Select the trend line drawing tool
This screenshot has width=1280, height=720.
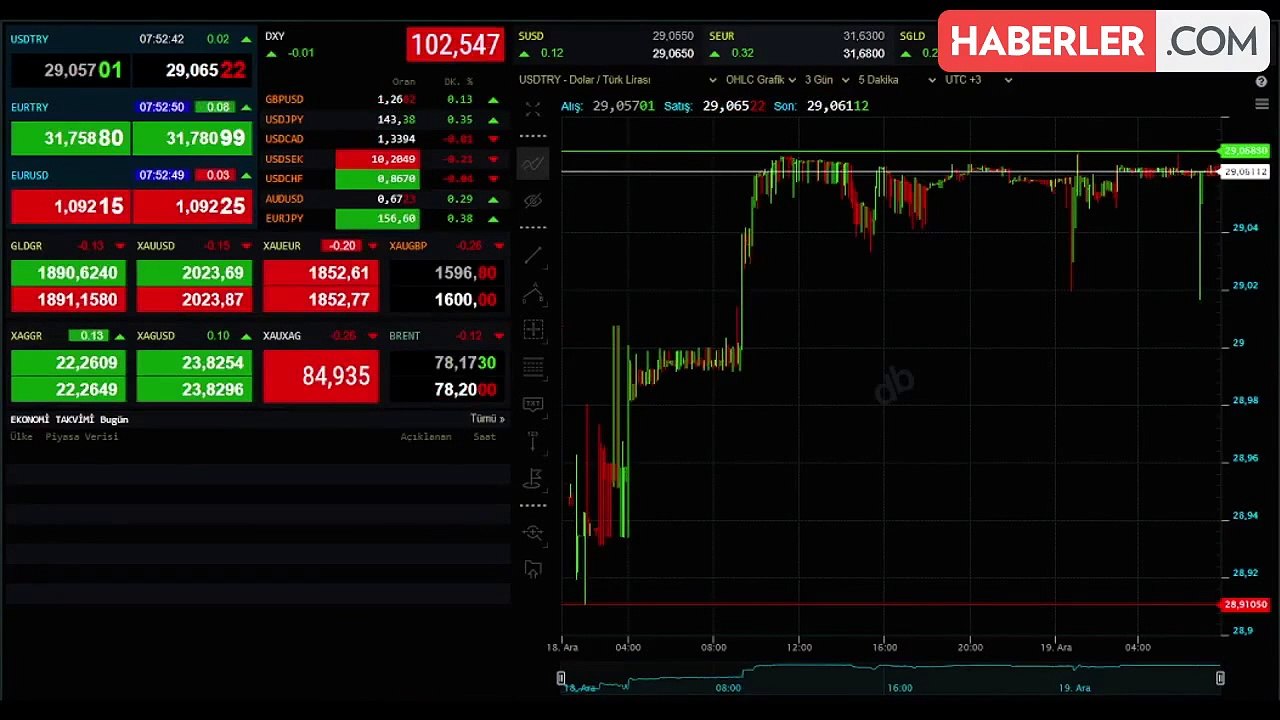(533, 256)
